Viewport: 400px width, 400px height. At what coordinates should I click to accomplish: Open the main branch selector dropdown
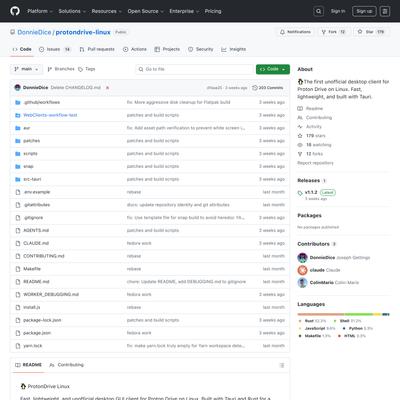pos(26,69)
